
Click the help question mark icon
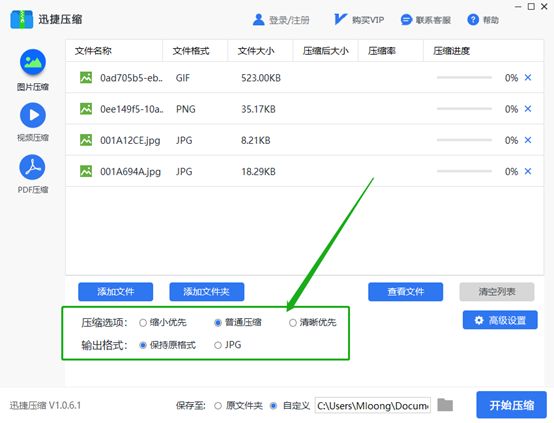coord(473,20)
